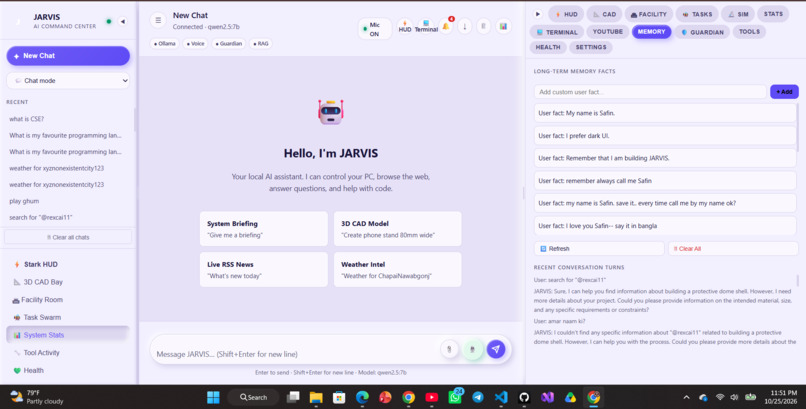Toggle the Guardian status chip

click(x=229, y=44)
